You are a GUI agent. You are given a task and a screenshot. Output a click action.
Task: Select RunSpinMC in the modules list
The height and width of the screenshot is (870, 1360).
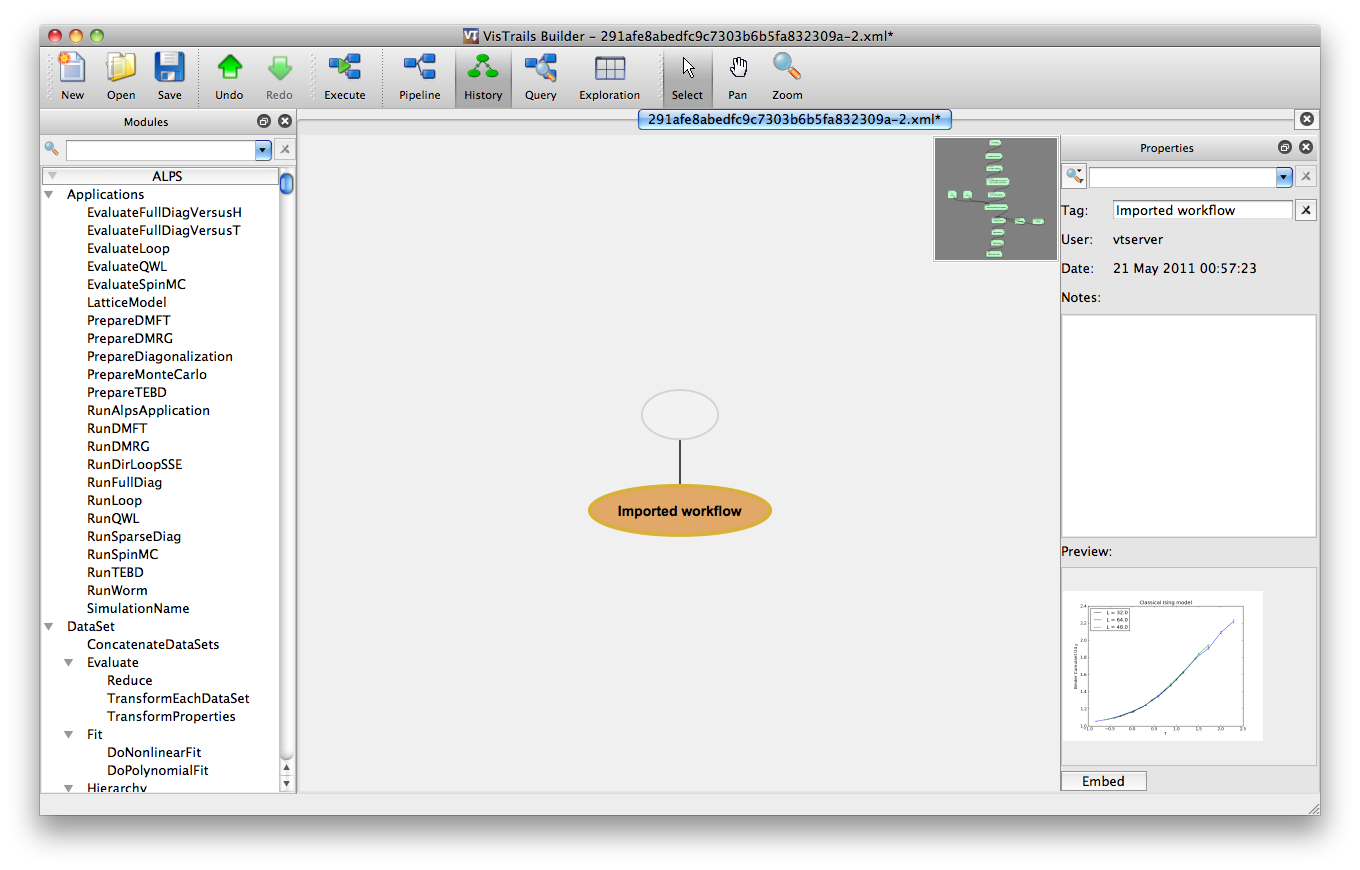[122, 554]
